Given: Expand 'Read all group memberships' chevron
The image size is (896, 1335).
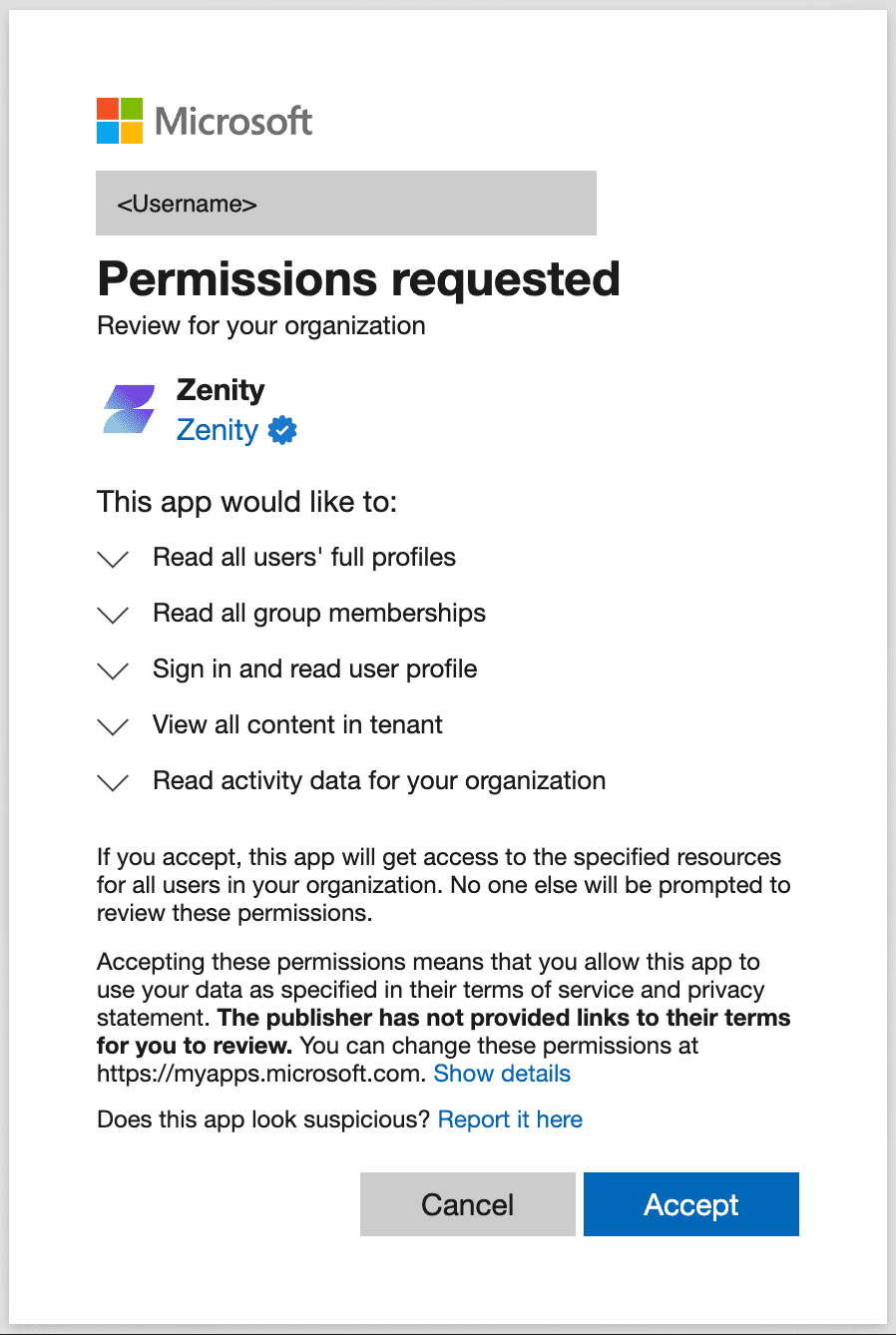Looking at the screenshot, I should [x=114, y=615].
